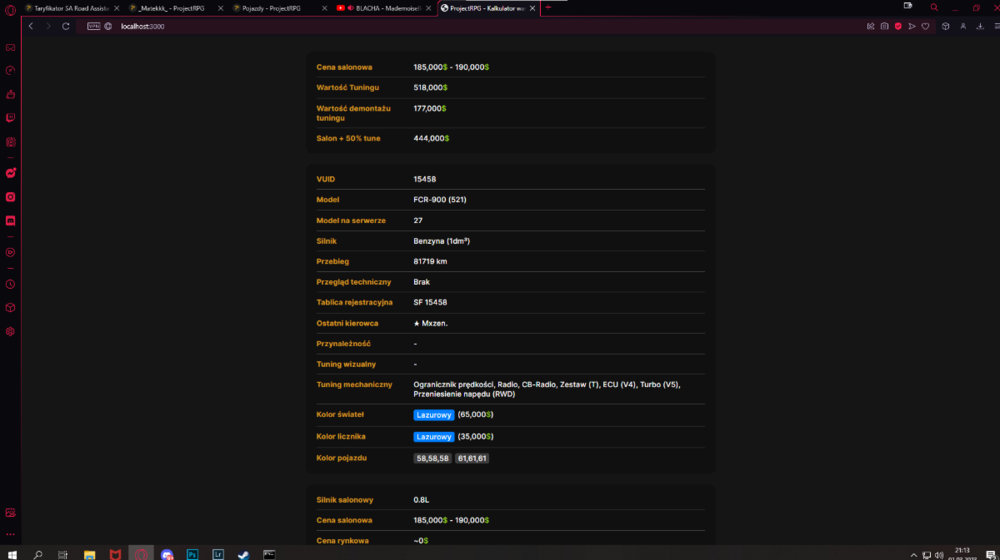Open the Opera GX main menu logo
The height and width of the screenshot is (560, 1000).
(x=10, y=10)
